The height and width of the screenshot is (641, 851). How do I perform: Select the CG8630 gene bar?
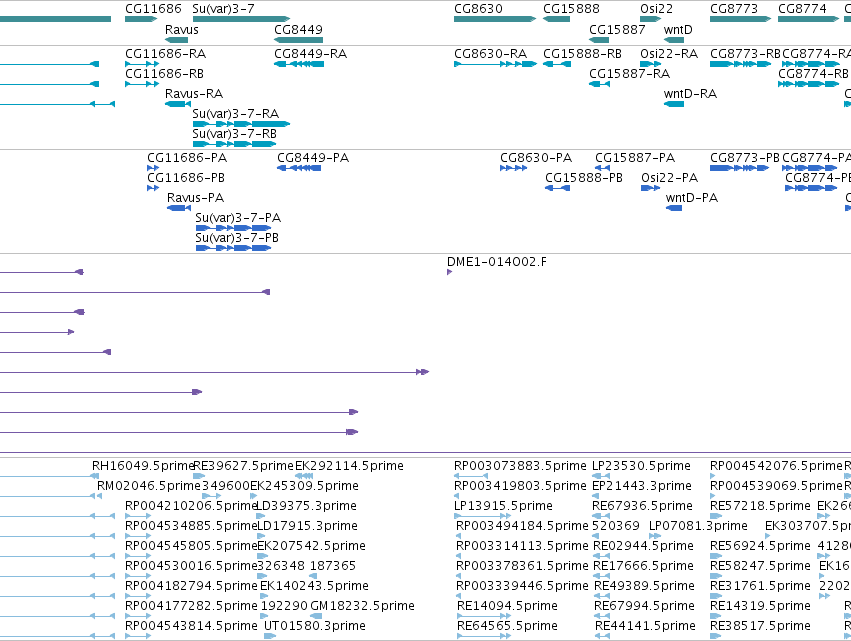[495, 19]
